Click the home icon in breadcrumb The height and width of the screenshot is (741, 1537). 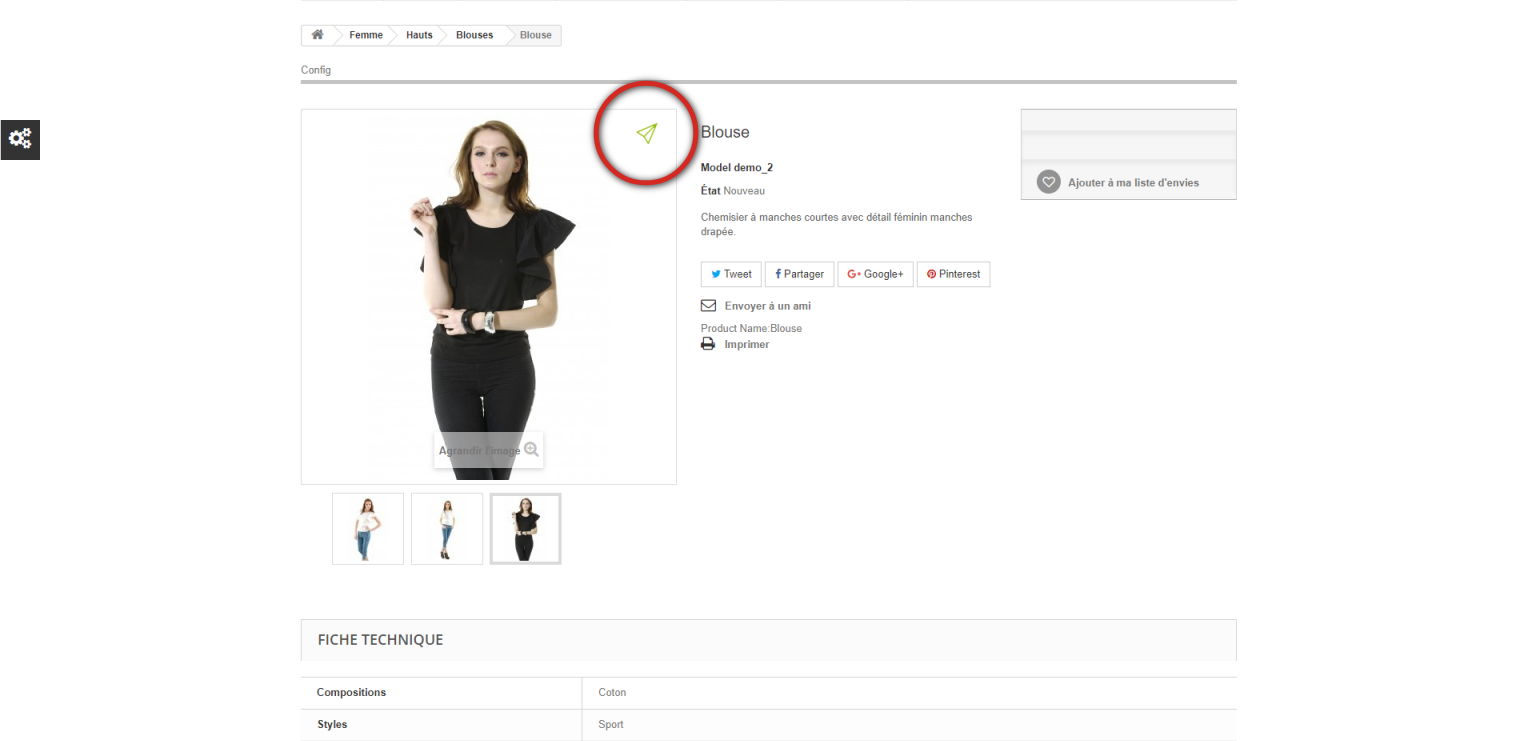pyautogui.click(x=317, y=35)
